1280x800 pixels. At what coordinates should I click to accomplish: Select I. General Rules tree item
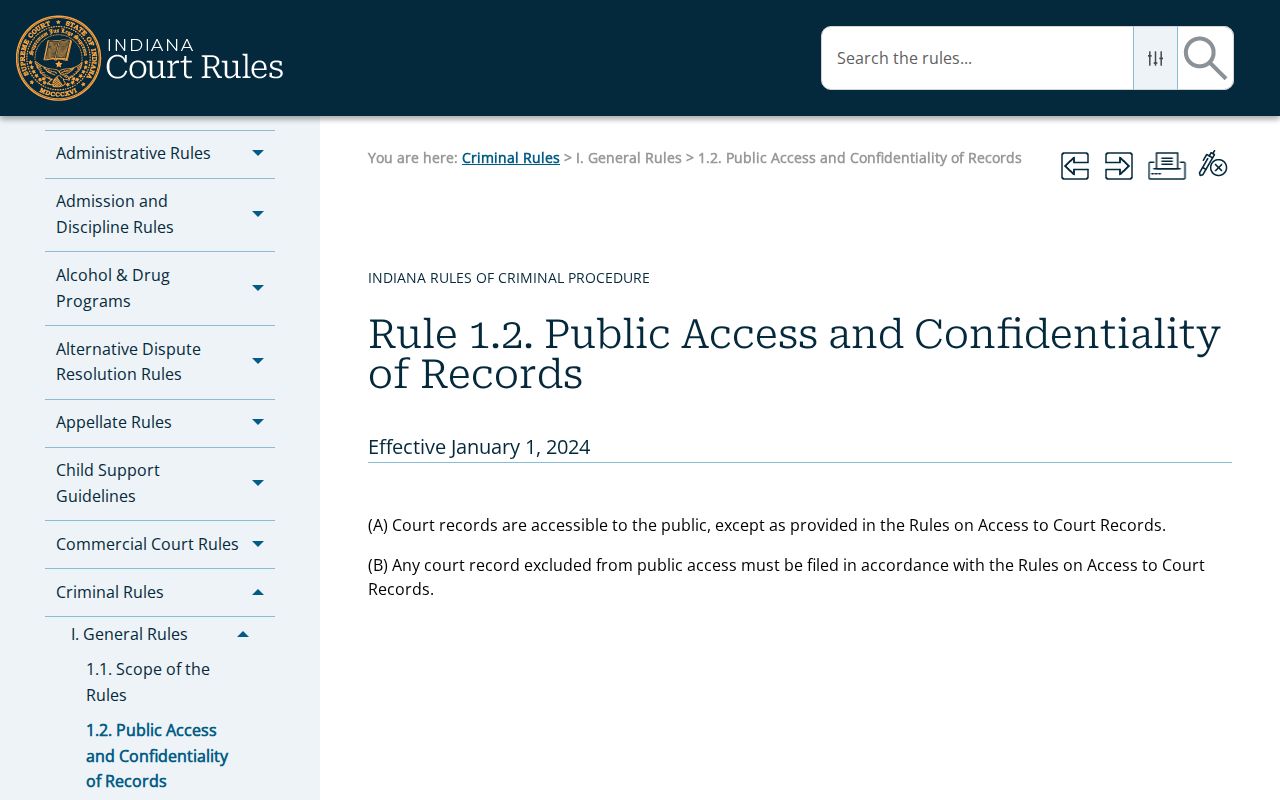tap(129, 634)
